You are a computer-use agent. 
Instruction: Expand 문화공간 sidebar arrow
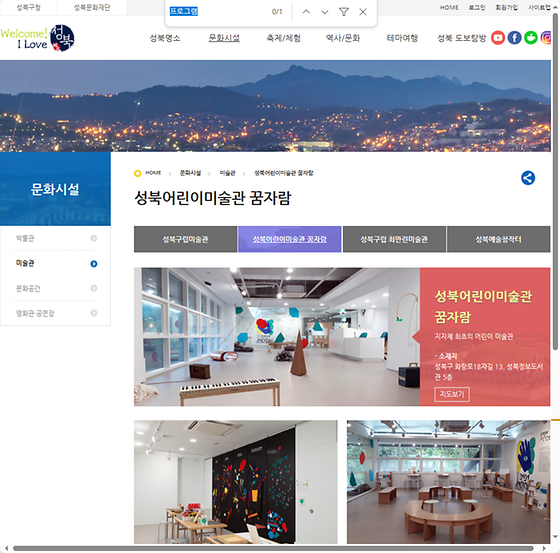[x=94, y=288]
